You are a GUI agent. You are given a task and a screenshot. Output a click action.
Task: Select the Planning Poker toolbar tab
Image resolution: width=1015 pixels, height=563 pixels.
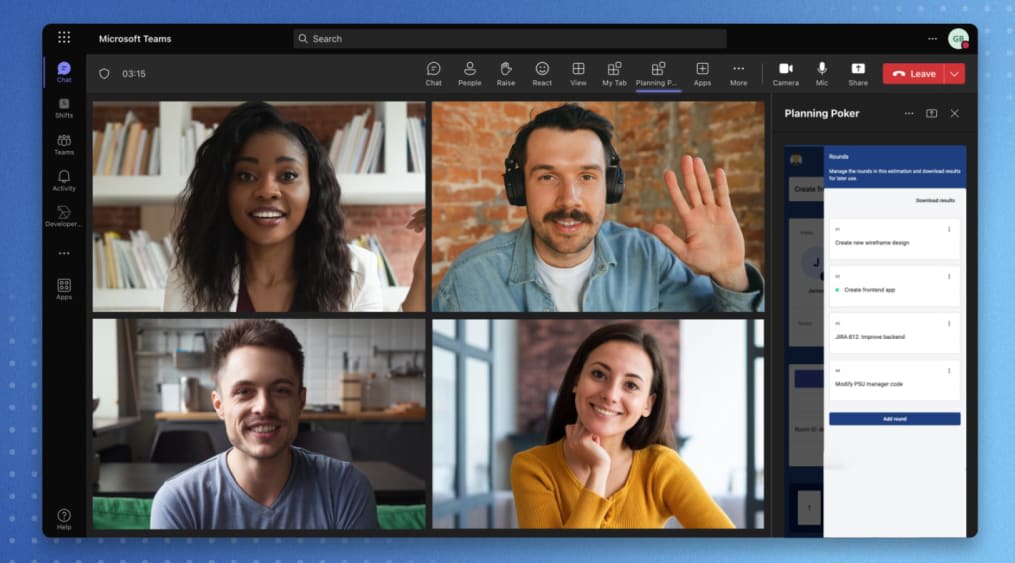tap(657, 74)
